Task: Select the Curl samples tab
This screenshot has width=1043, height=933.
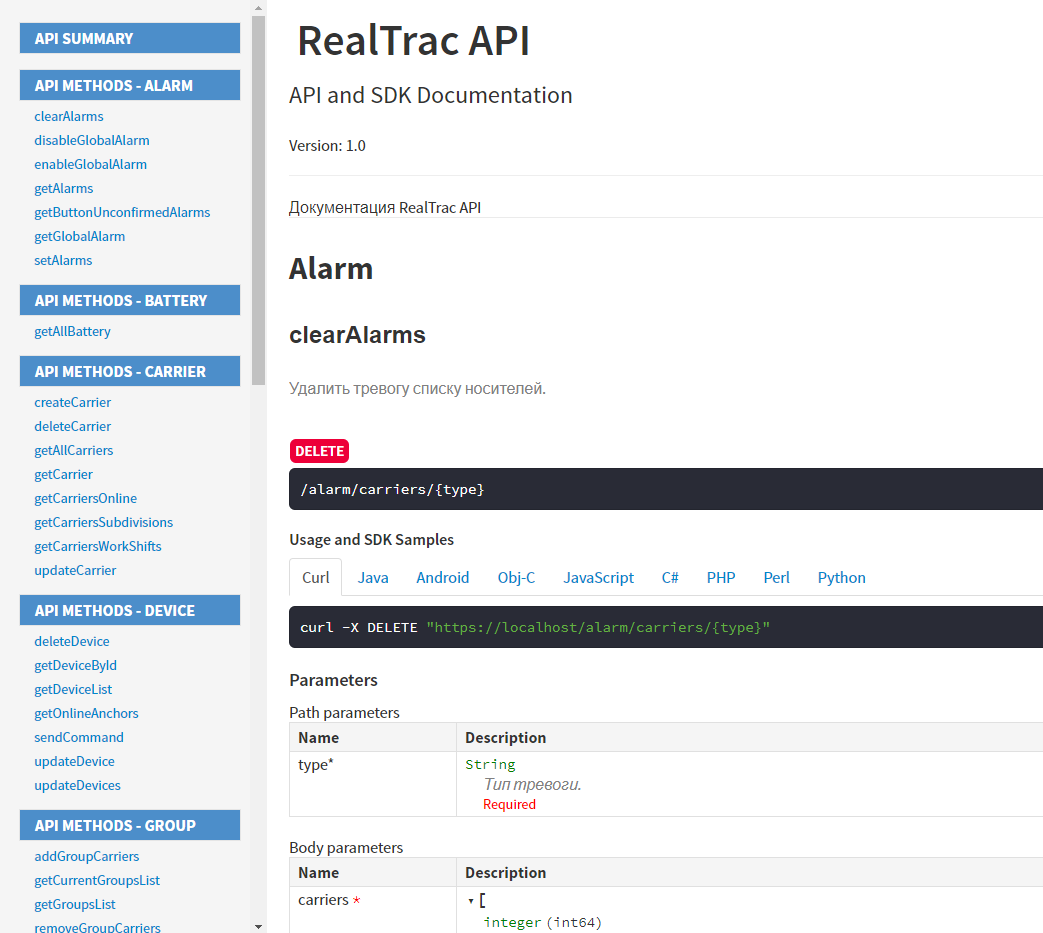Action: point(315,577)
